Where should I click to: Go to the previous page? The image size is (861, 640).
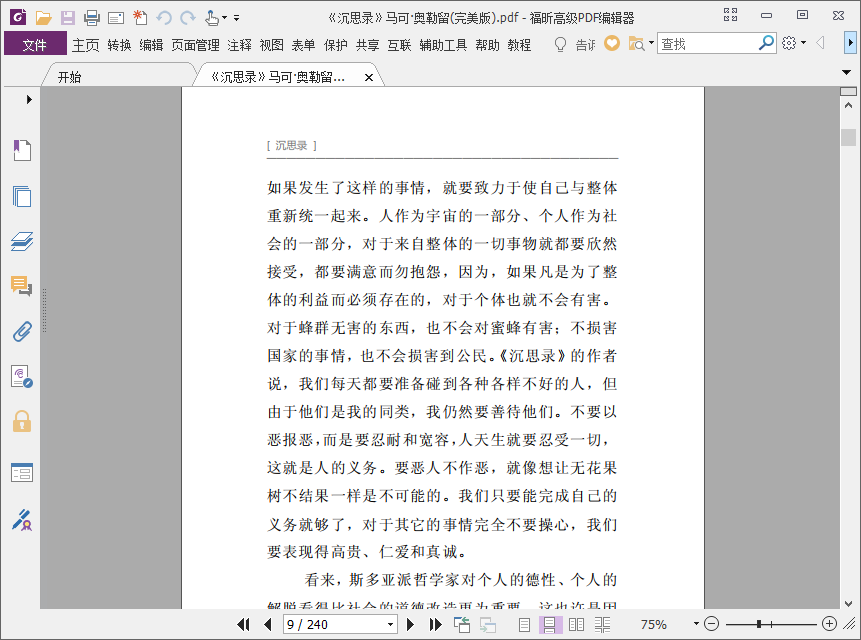point(268,624)
